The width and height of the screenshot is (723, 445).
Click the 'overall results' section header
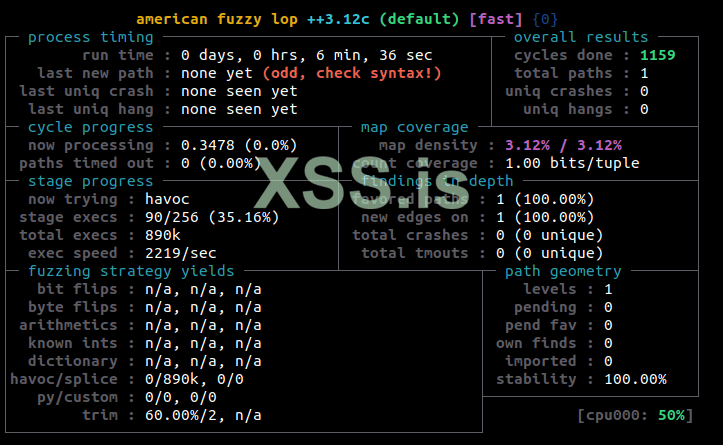click(x=581, y=37)
